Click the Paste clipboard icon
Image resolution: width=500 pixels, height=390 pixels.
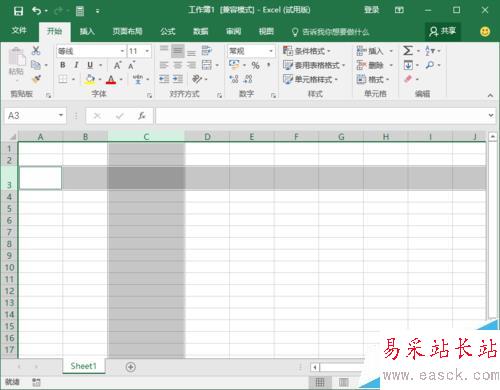coord(16,57)
